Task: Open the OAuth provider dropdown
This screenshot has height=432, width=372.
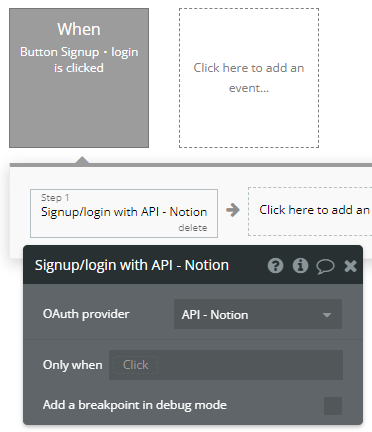Action: pyautogui.click(x=258, y=314)
